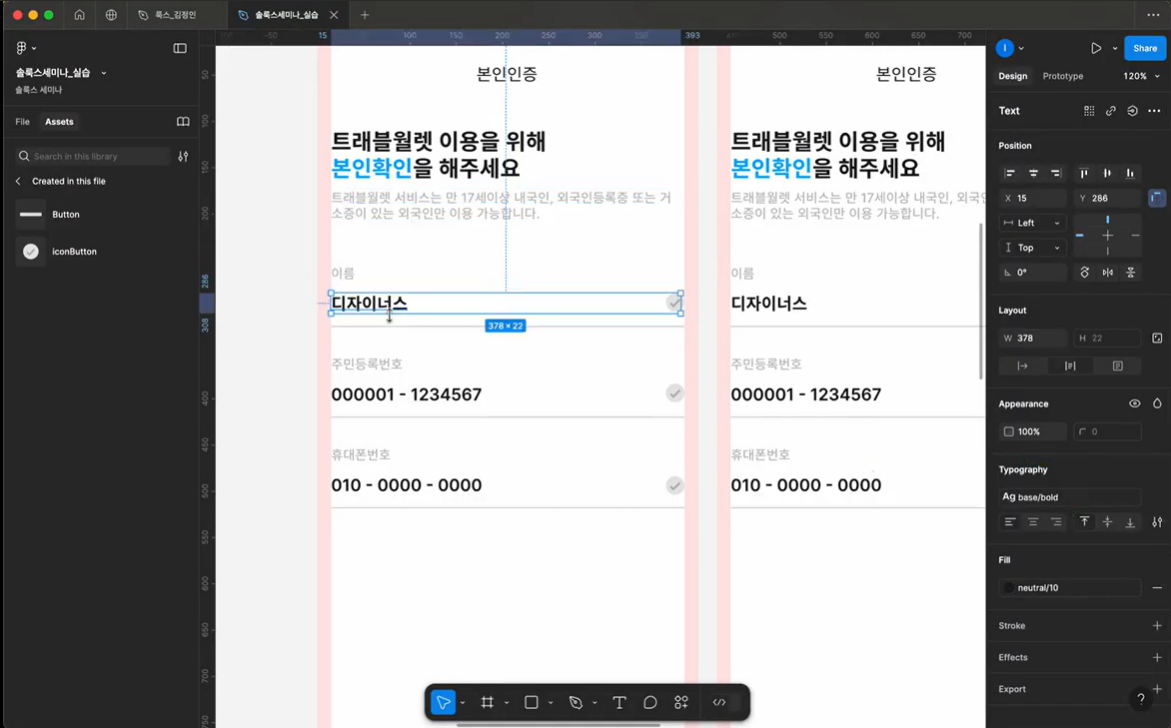This screenshot has width=1171, height=728.
Task: Expand the file name dropdown
Action: (104, 73)
